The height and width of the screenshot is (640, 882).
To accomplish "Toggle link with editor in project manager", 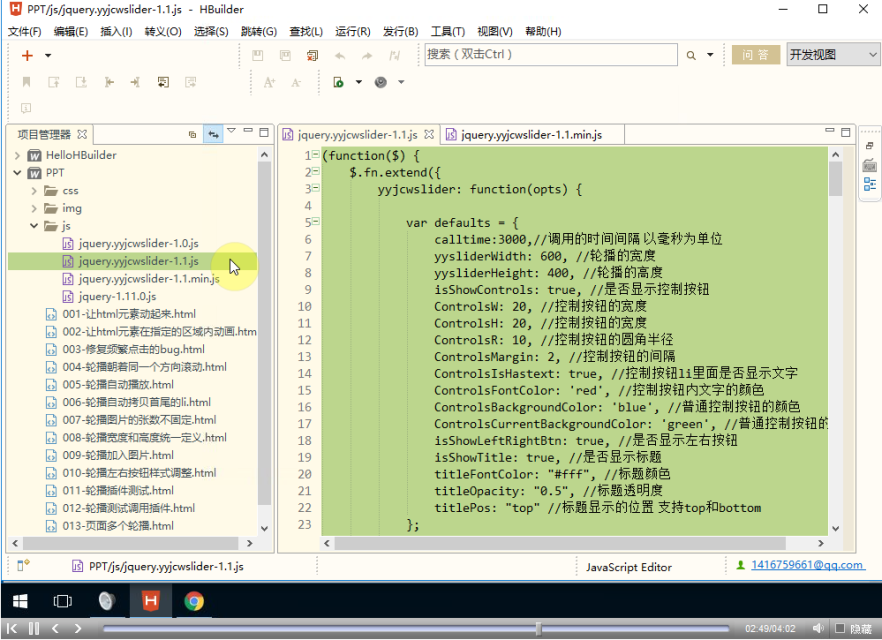I will coord(212,133).
